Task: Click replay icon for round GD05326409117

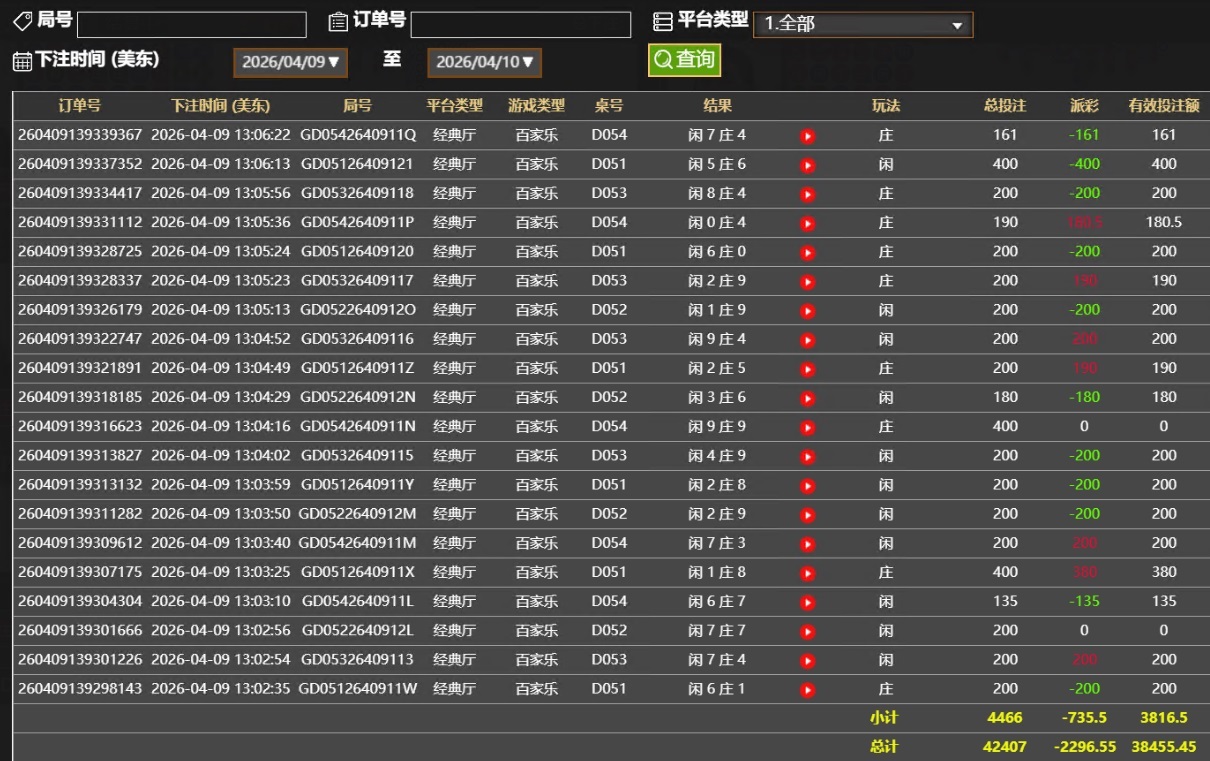Action: pyautogui.click(x=807, y=282)
